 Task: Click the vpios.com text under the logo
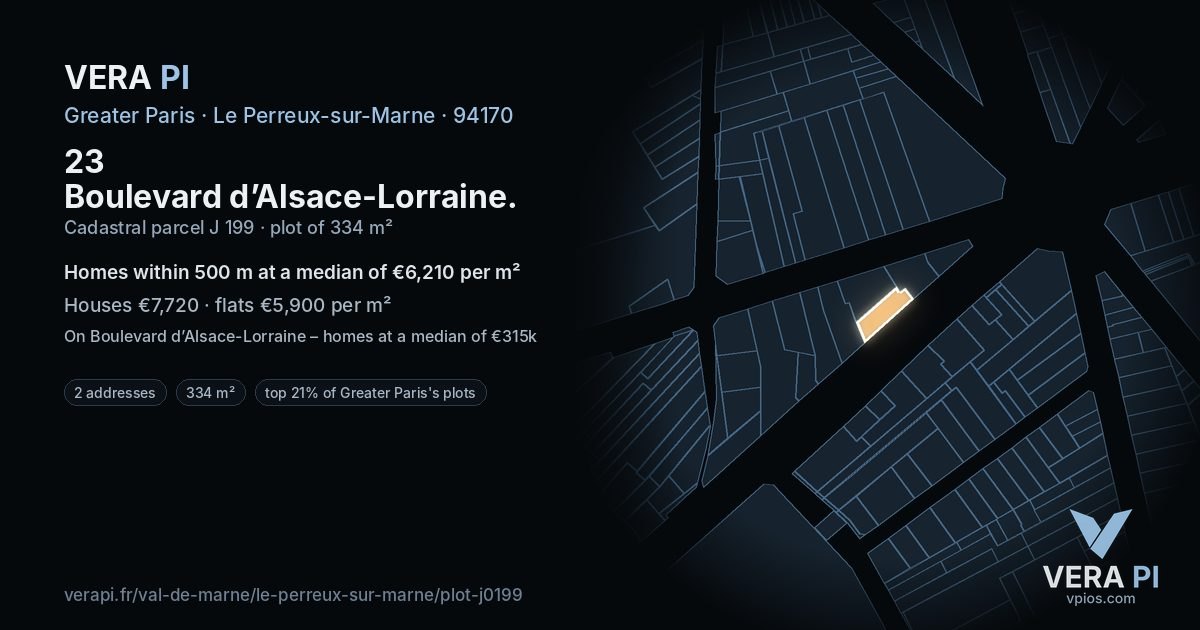coord(1101,598)
